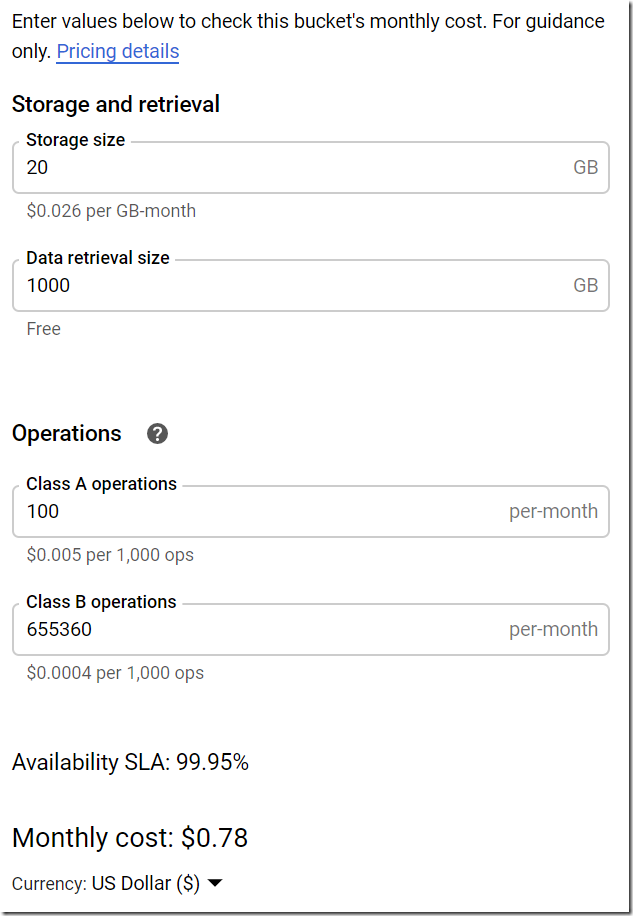
Task: Click the GB unit in Storage size
Action: click(585, 167)
